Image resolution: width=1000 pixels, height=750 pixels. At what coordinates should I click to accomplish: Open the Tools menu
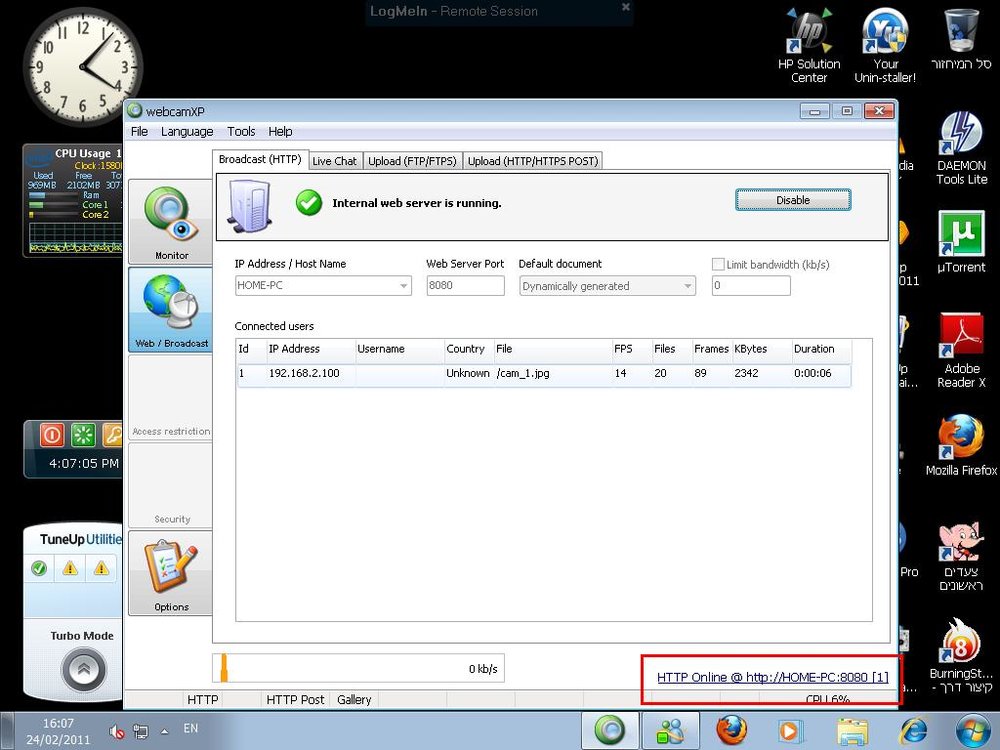point(241,131)
